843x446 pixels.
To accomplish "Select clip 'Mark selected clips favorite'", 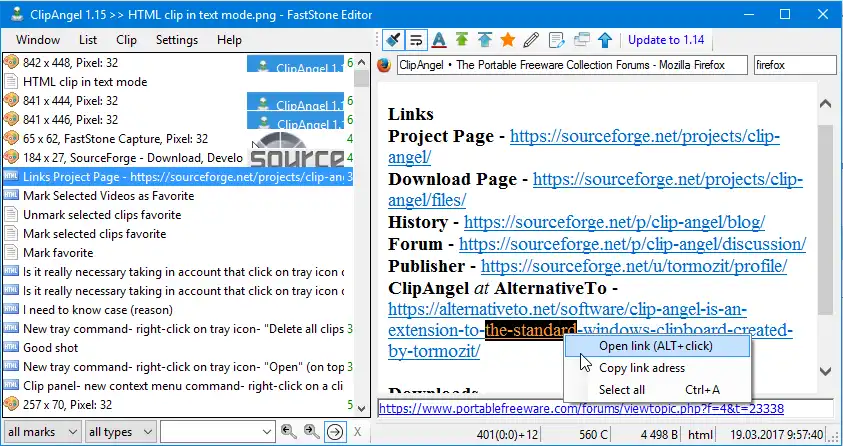I will pyautogui.click(x=178, y=234).
